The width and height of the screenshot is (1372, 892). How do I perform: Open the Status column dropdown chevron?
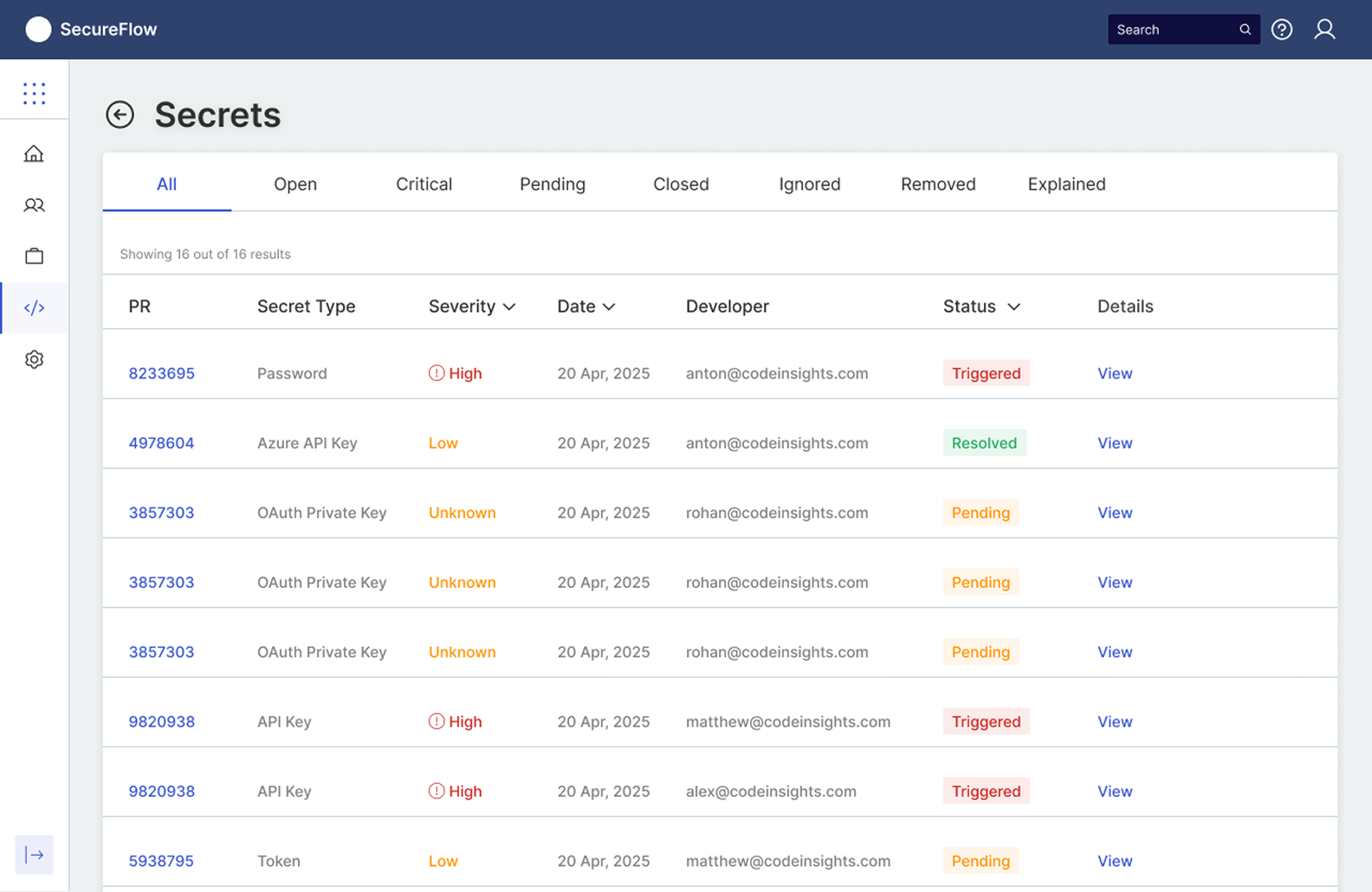pyautogui.click(x=1013, y=307)
